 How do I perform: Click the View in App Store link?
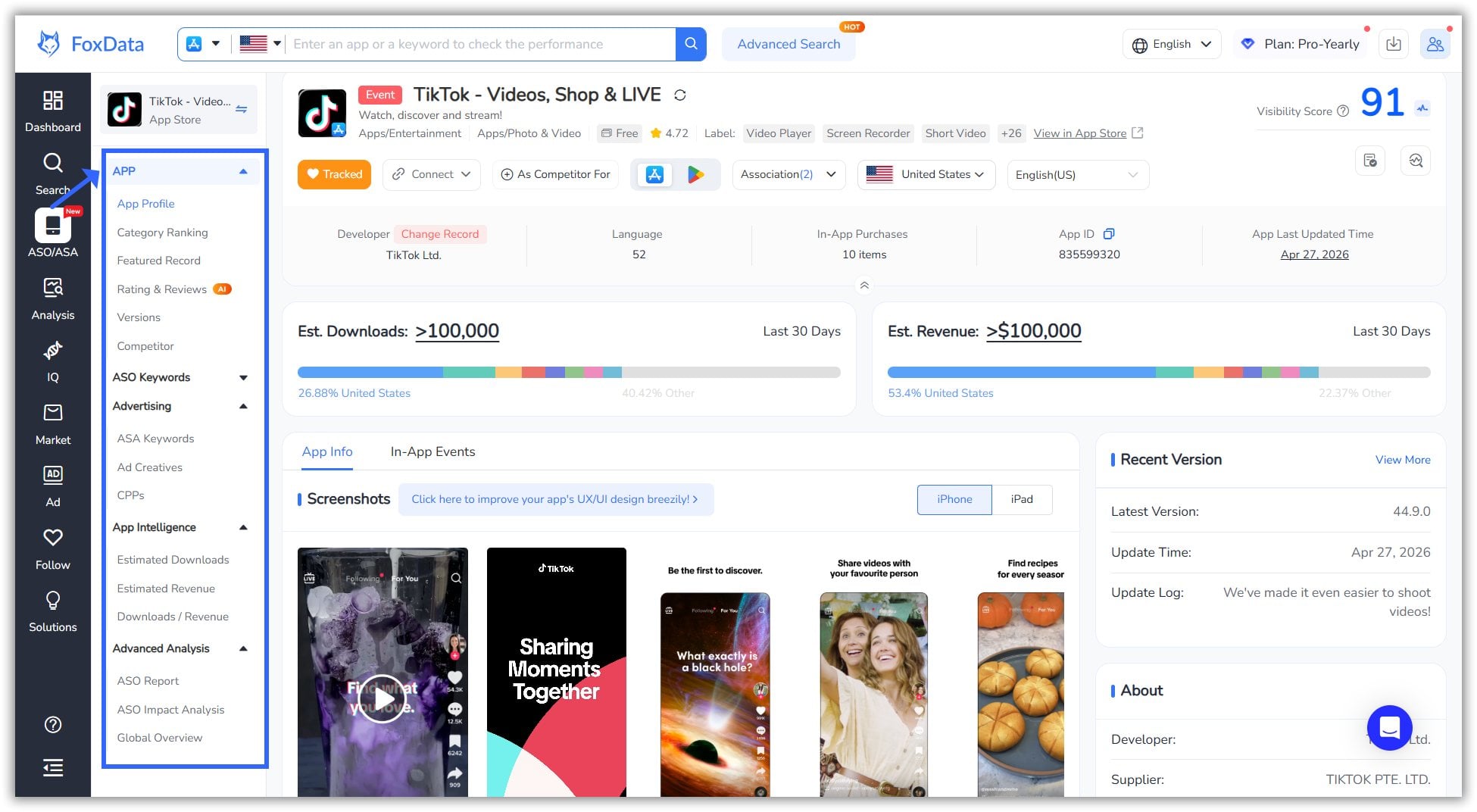[x=1080, y=133]
